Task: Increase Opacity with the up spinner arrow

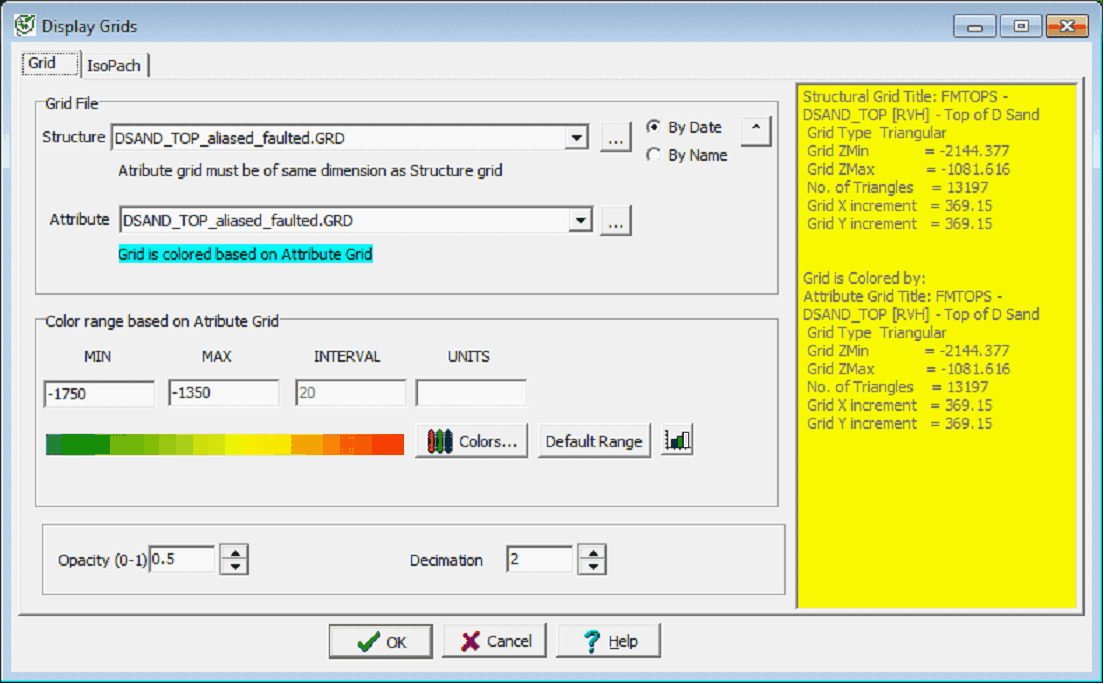Action: (x=233, y=553)
